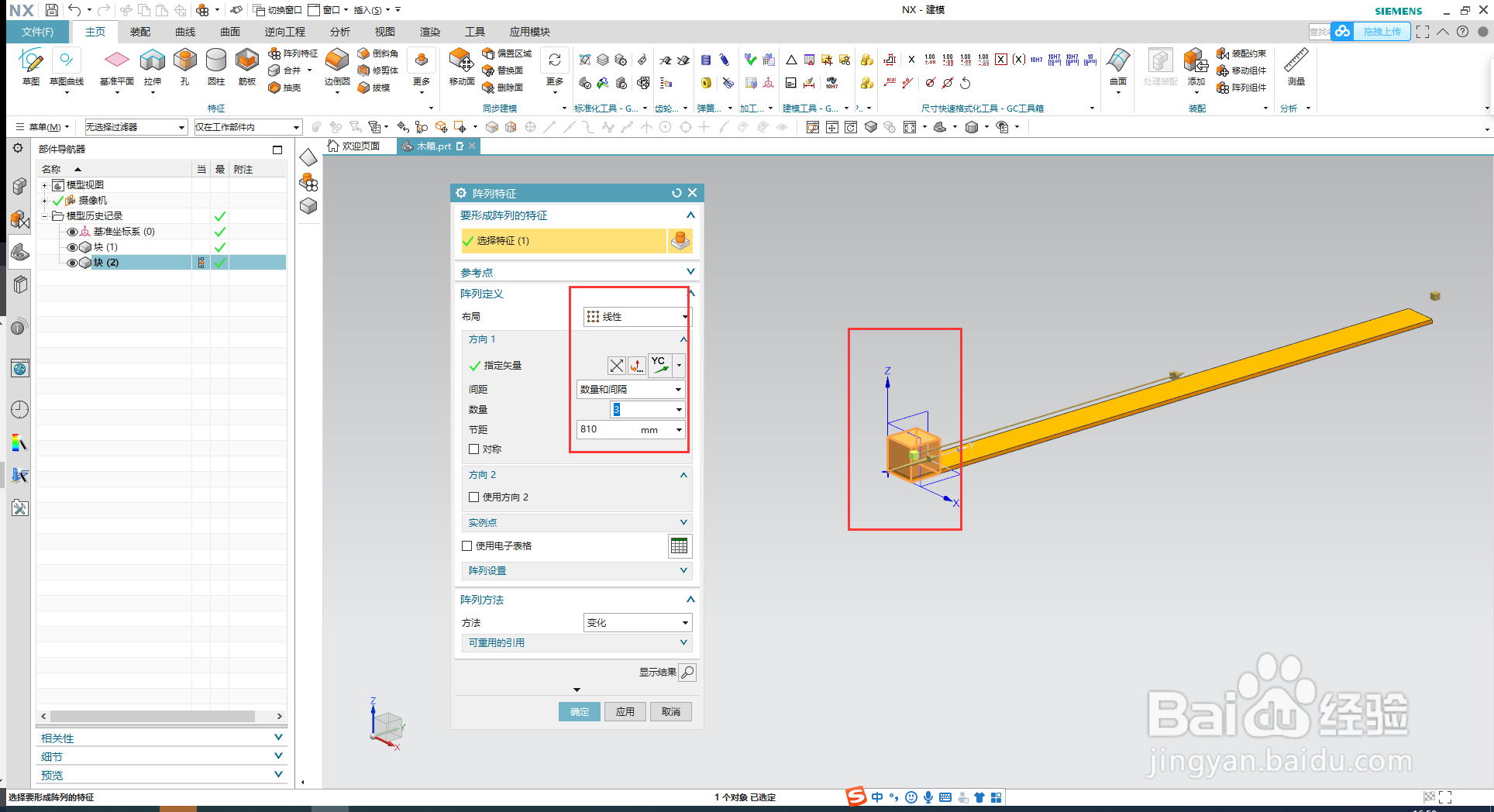The width and height of the screenshot is (1494, 812).
Task: Click the show result magnifier icon
Action: 687,672
